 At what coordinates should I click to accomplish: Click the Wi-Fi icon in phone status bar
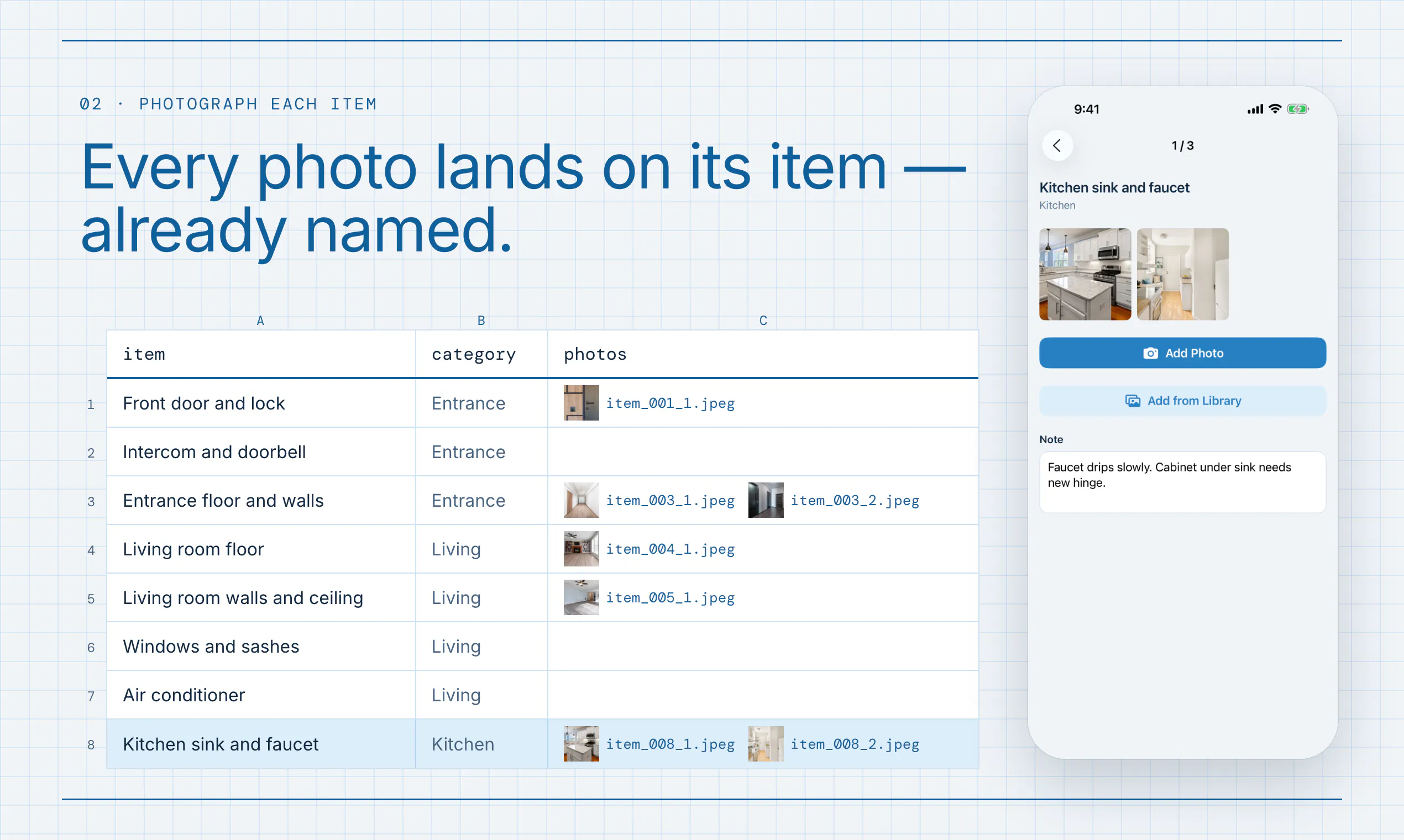(x=1274, y=109)
